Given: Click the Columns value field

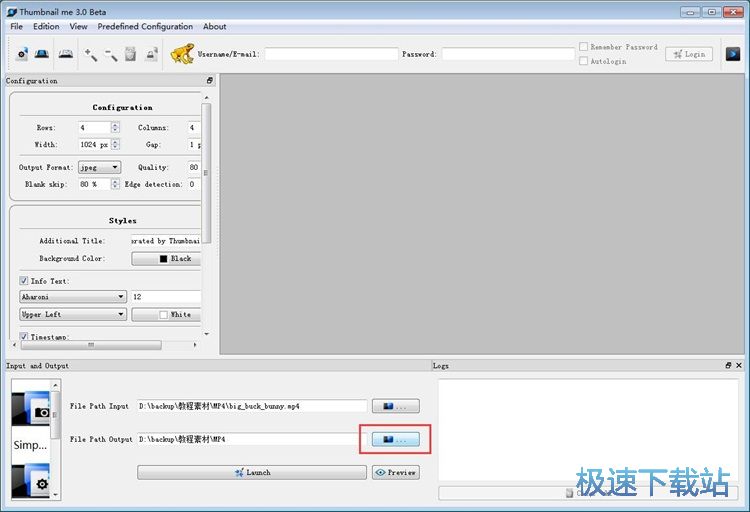Looking at the screenshot, I should point(194,127).
